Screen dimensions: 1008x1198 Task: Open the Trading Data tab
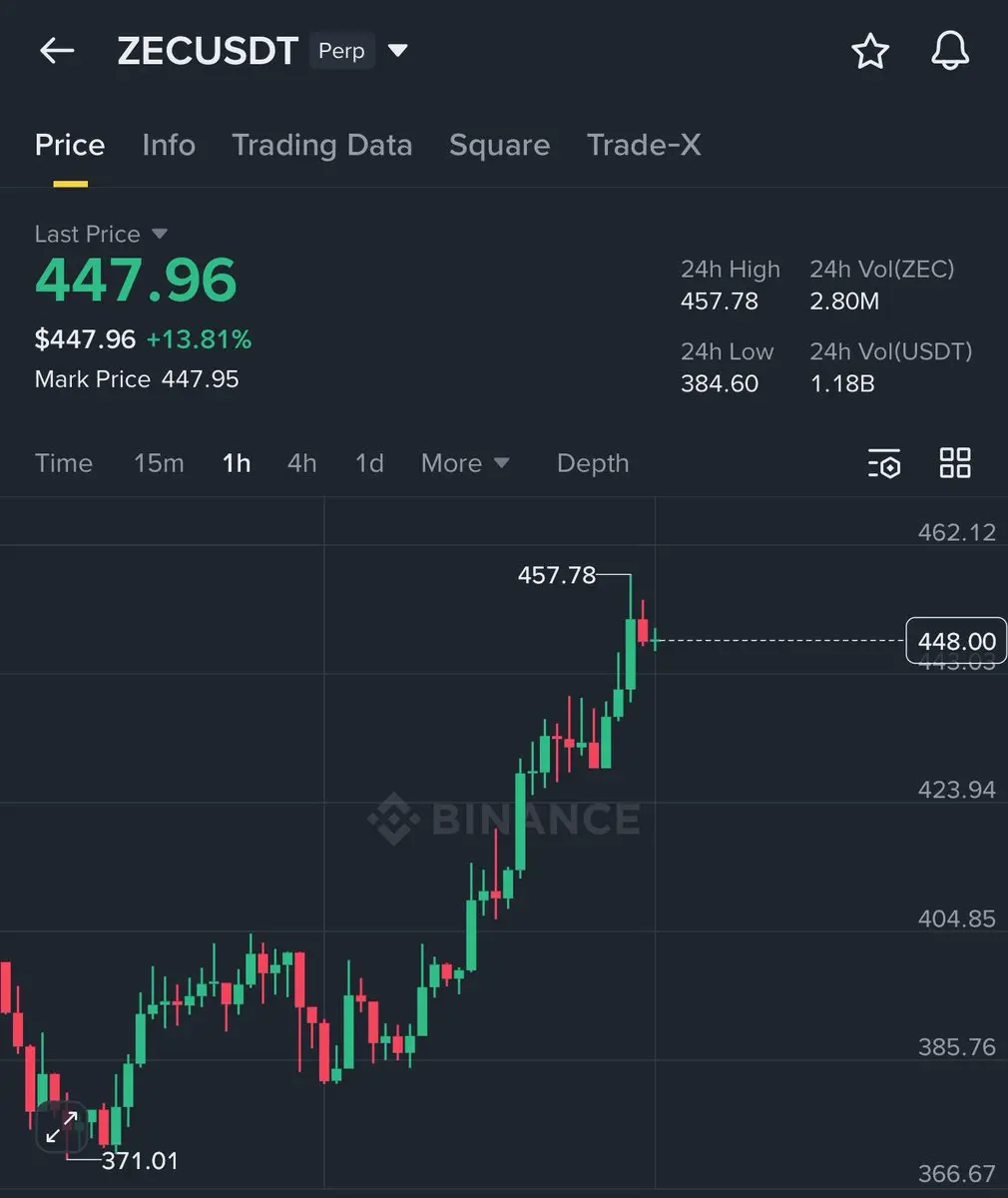[x=322, y=146]
